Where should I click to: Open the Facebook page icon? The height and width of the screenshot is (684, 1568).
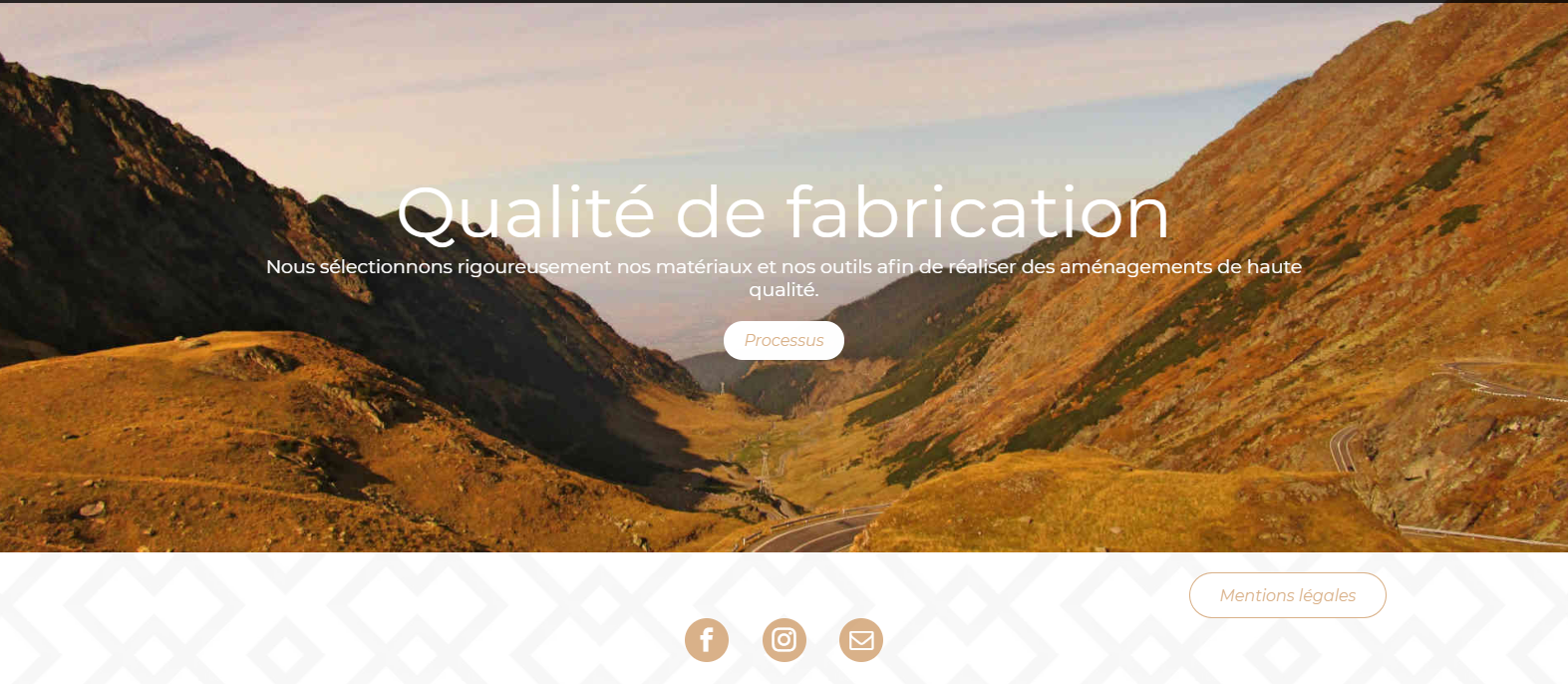(707, 640)
